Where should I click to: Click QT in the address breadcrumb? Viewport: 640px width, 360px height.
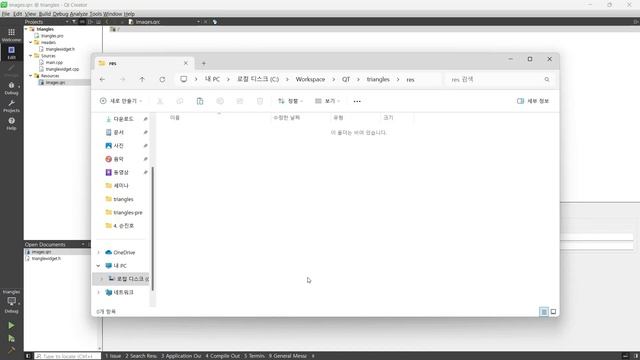tap(346, 80)
